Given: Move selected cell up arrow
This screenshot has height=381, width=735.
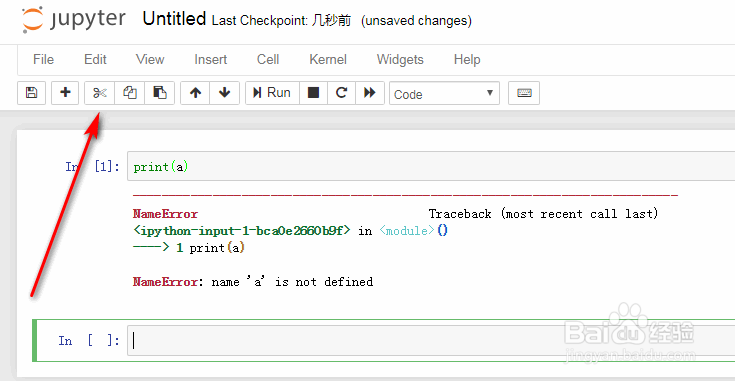Looking at the screenshot, I should pyautogui.click(x=195, y=93).
